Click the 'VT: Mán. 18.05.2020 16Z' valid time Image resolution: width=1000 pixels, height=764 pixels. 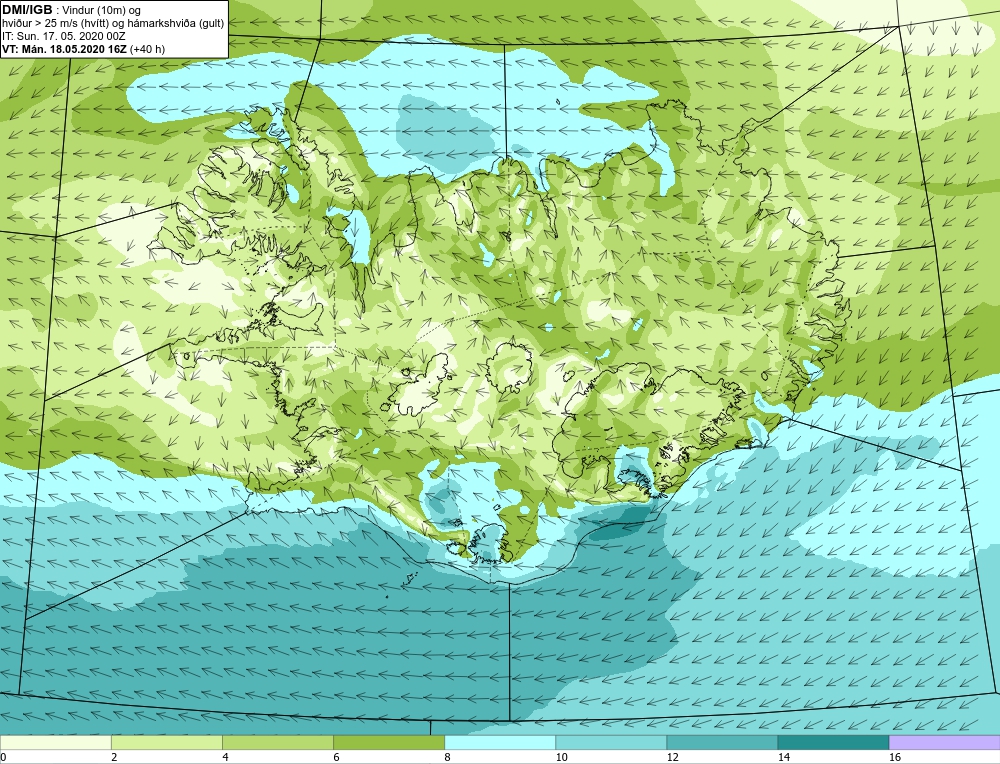pyautogui.click(x=64, y=49)
